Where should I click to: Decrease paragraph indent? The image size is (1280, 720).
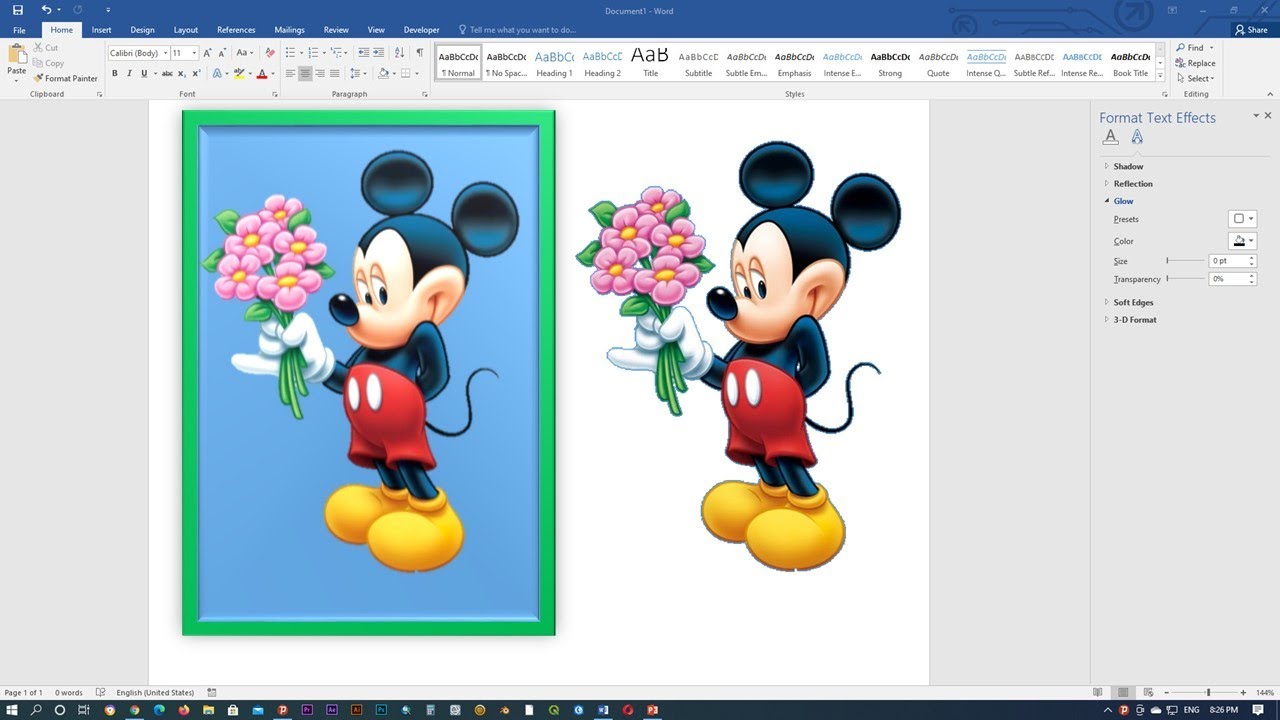(x=364, y=53)
